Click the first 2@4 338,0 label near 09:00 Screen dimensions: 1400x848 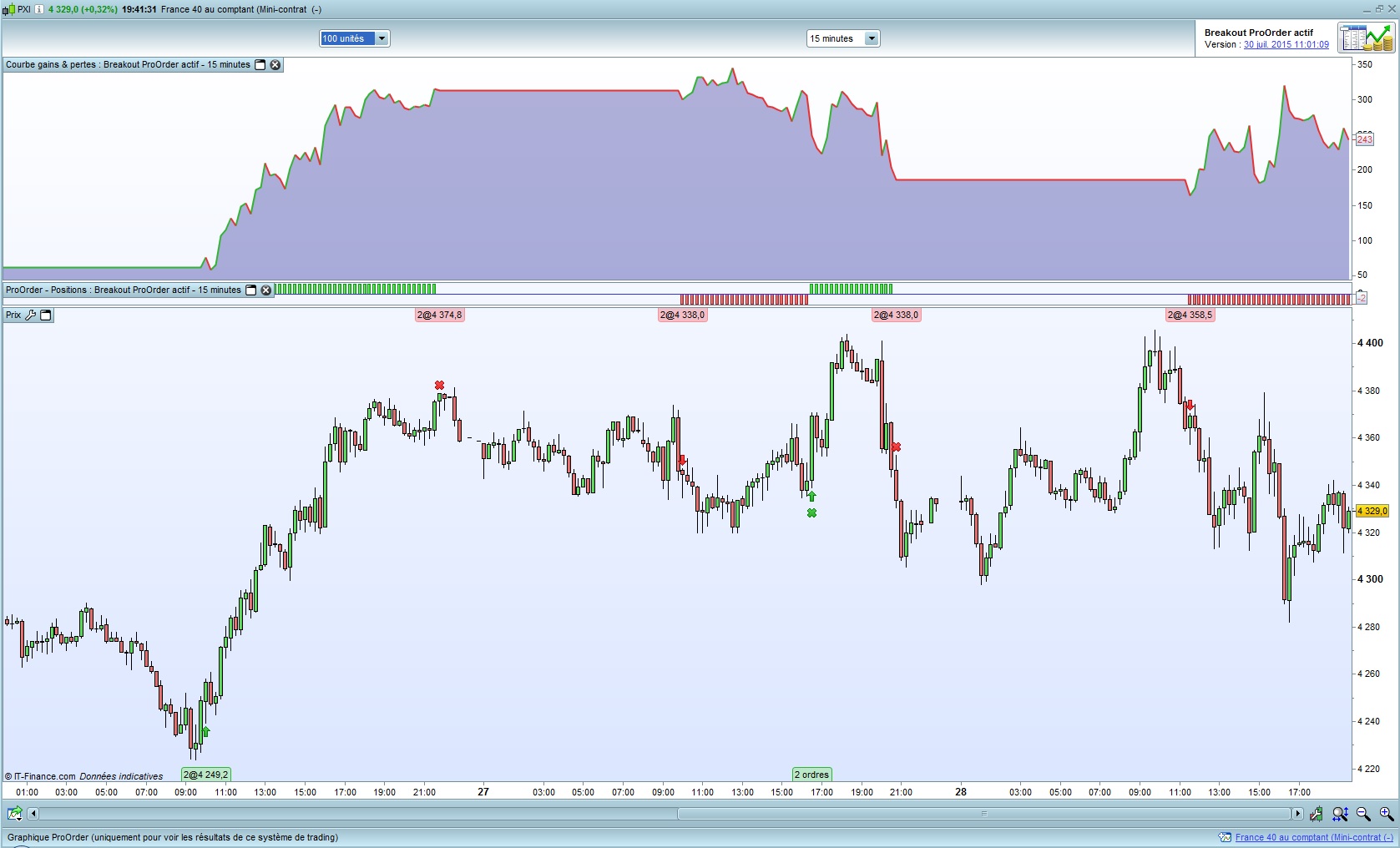(x=682, y=315)
